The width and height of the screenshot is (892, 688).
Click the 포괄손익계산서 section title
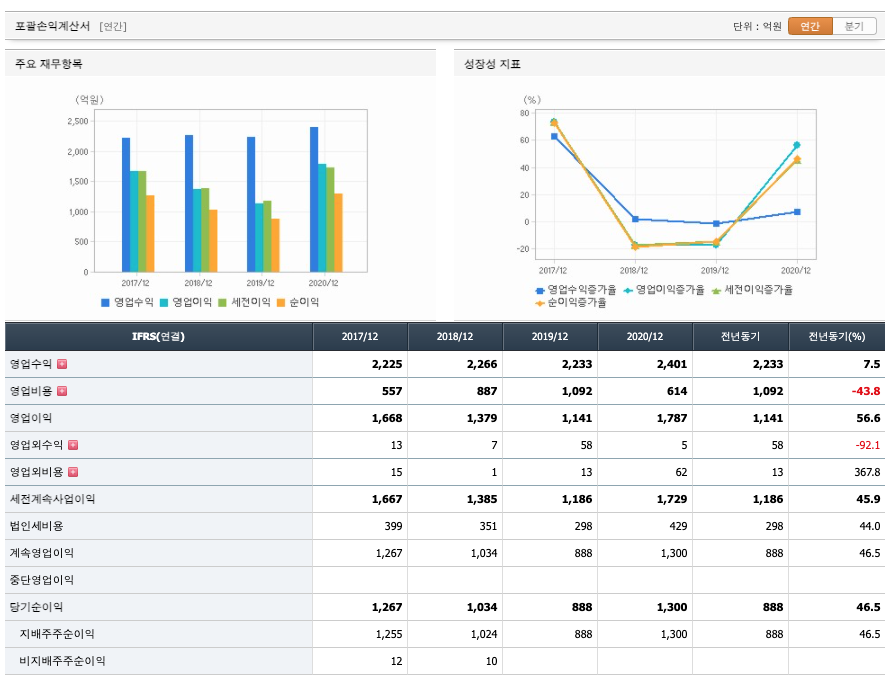52,26
